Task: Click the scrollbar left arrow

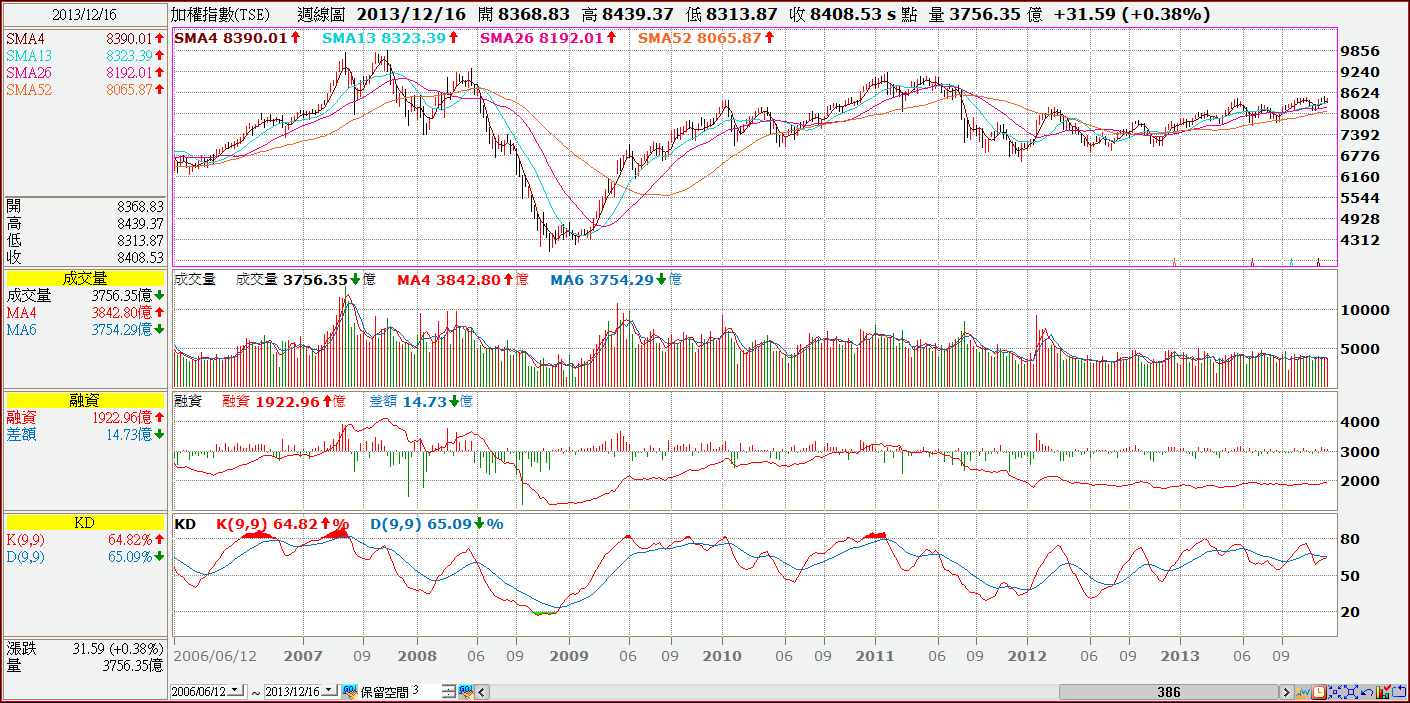Action: point(482,692)
